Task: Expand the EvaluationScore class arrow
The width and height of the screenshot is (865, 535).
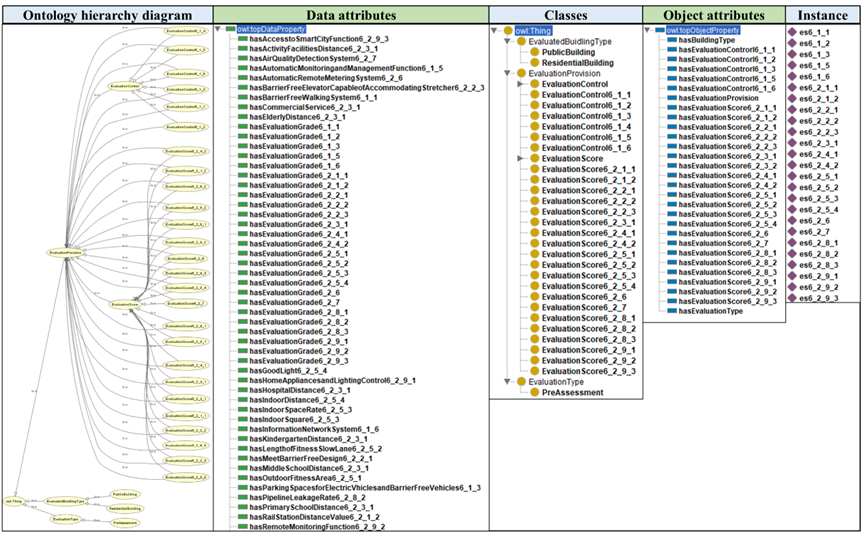Action: point(521,158)
